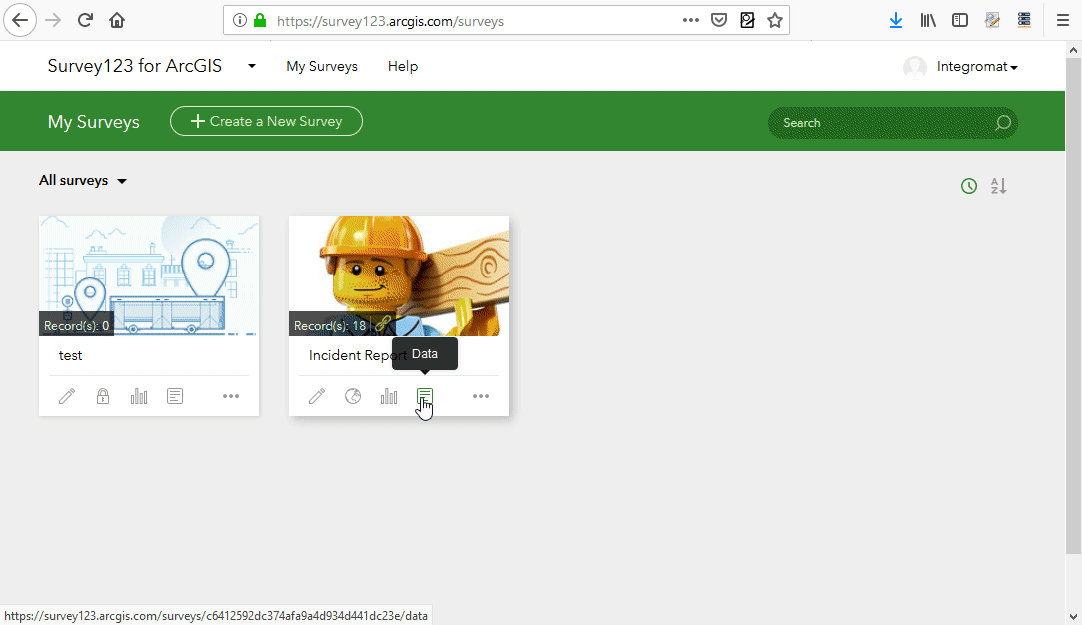The width and height of the screenshot is (1082, 625).
Task: Expand the Survey123 for ArcGIS dropdown arrow
Action: 252,66
